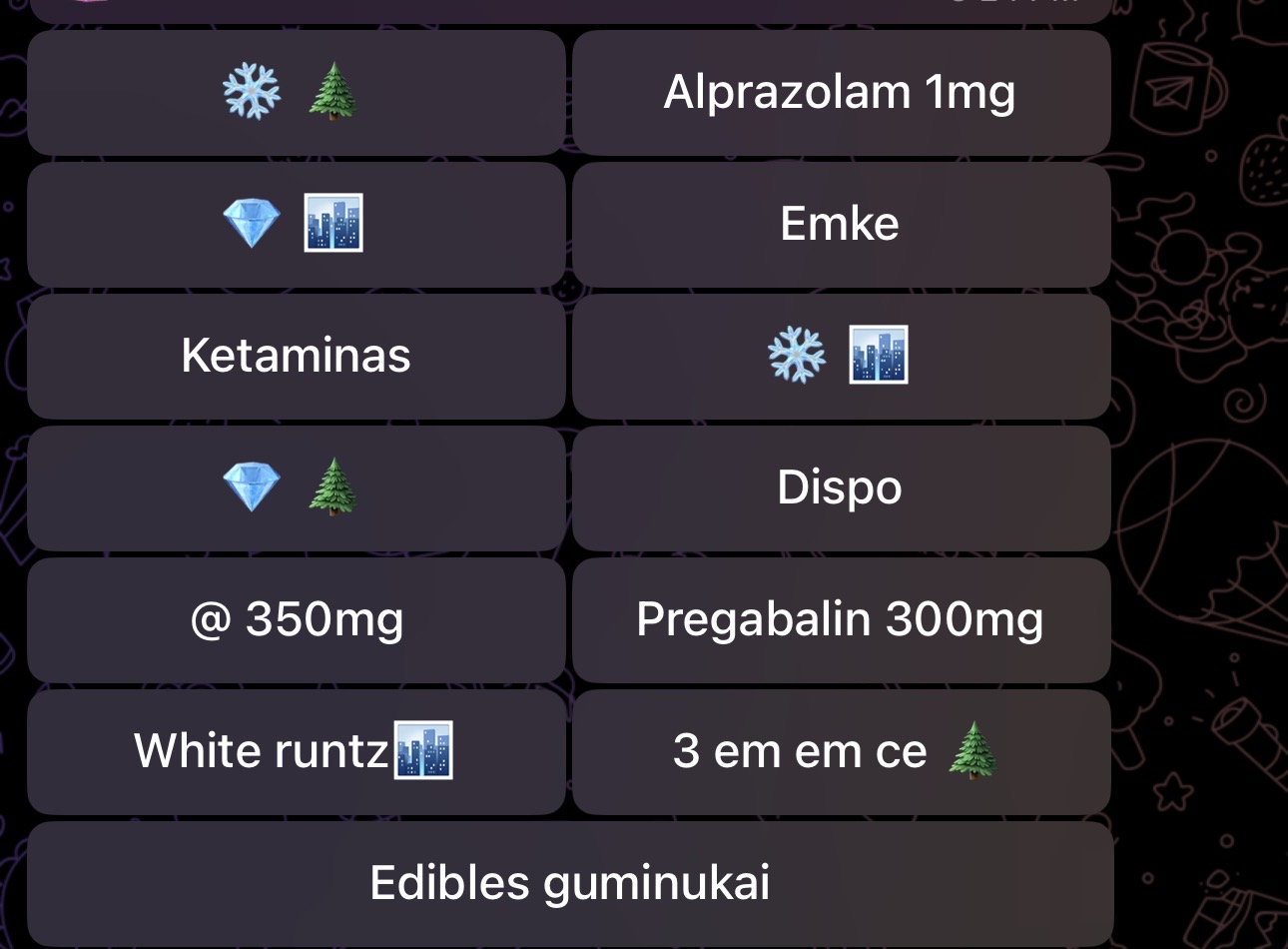Tap the snowflake and pine tree button

click(297, 93)
